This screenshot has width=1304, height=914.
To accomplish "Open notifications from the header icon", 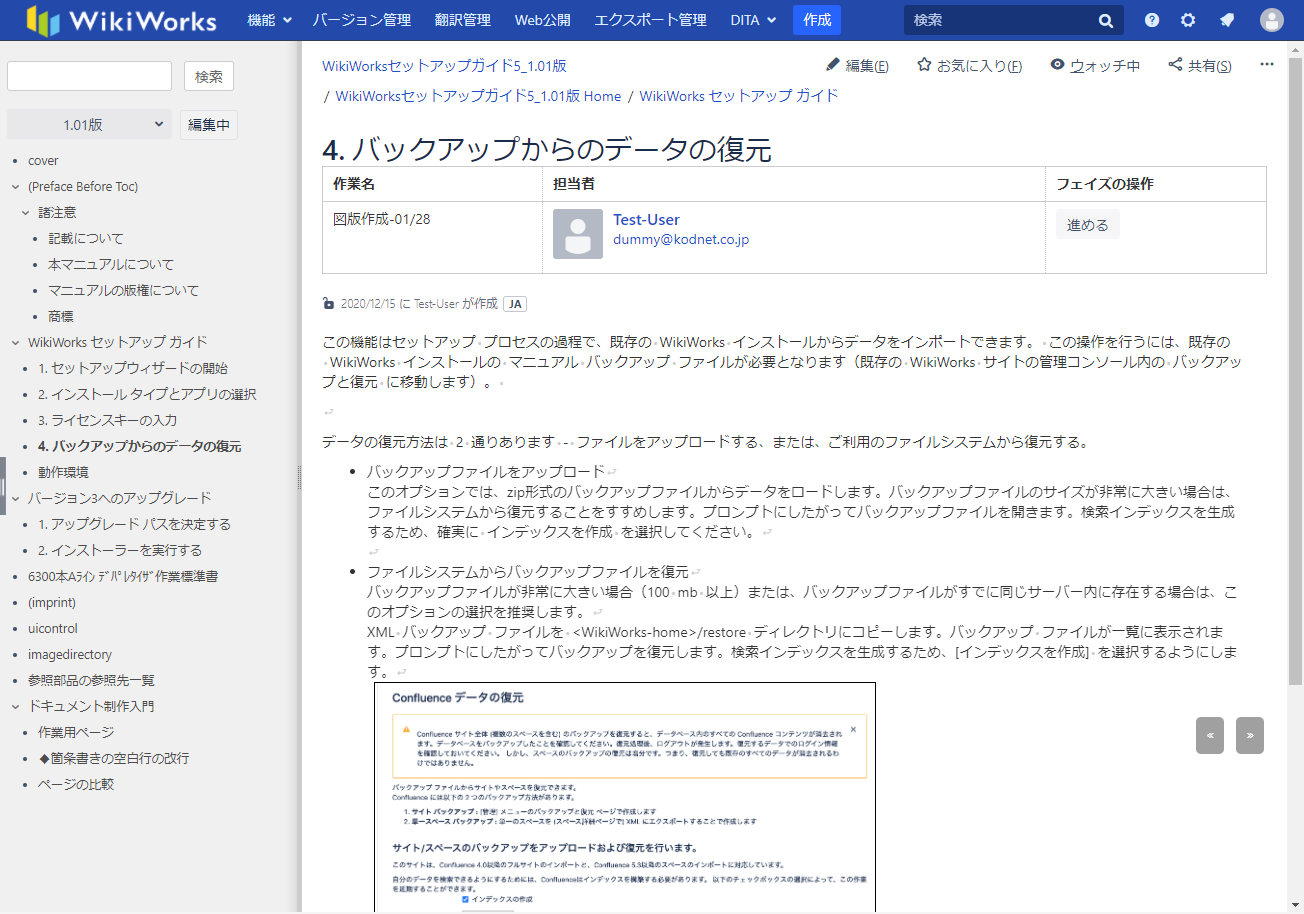I will (1227, 20).
